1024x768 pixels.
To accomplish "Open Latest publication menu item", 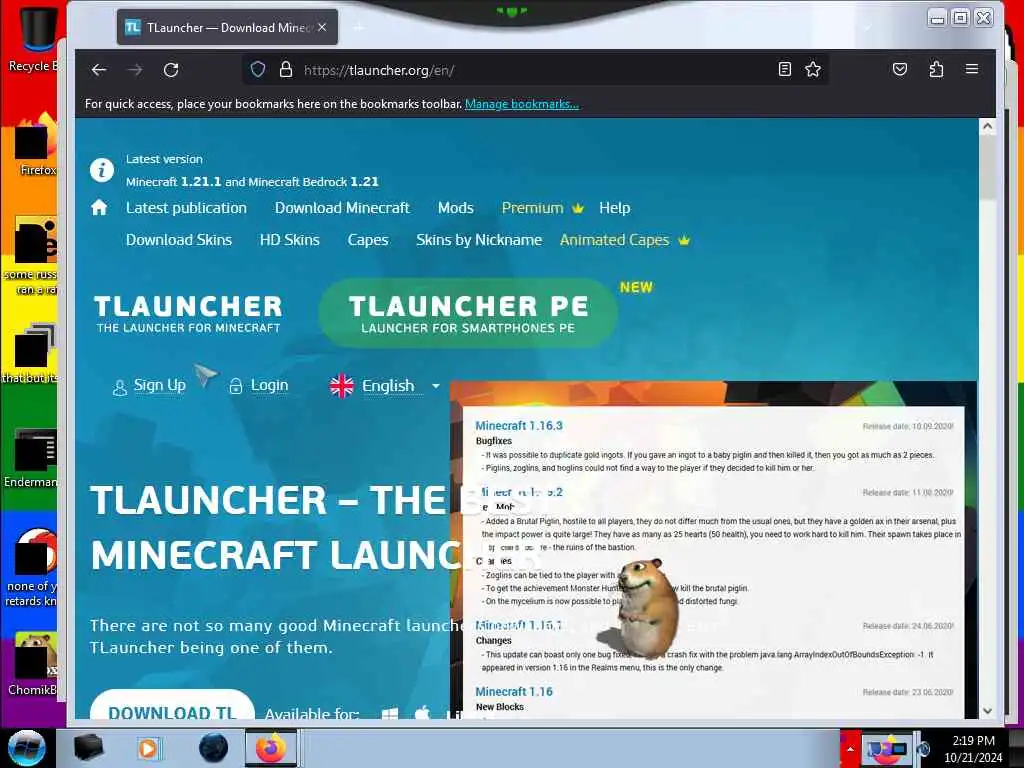I will (186, 208).
